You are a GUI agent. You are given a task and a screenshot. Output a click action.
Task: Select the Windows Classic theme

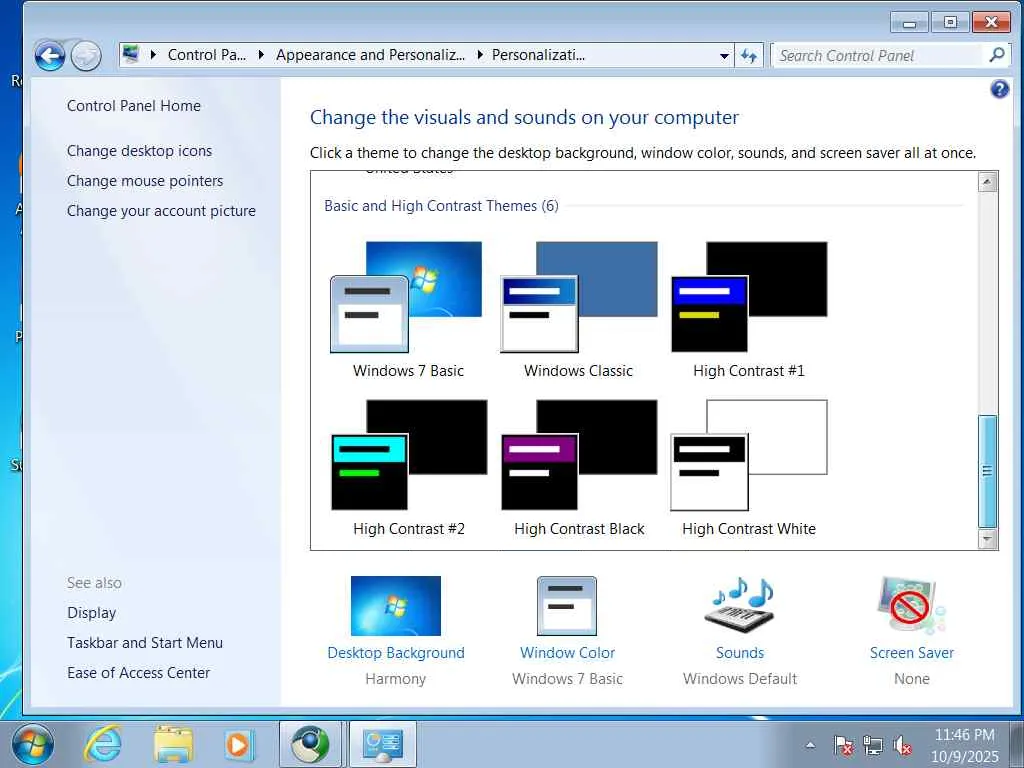tap(578, 310)
